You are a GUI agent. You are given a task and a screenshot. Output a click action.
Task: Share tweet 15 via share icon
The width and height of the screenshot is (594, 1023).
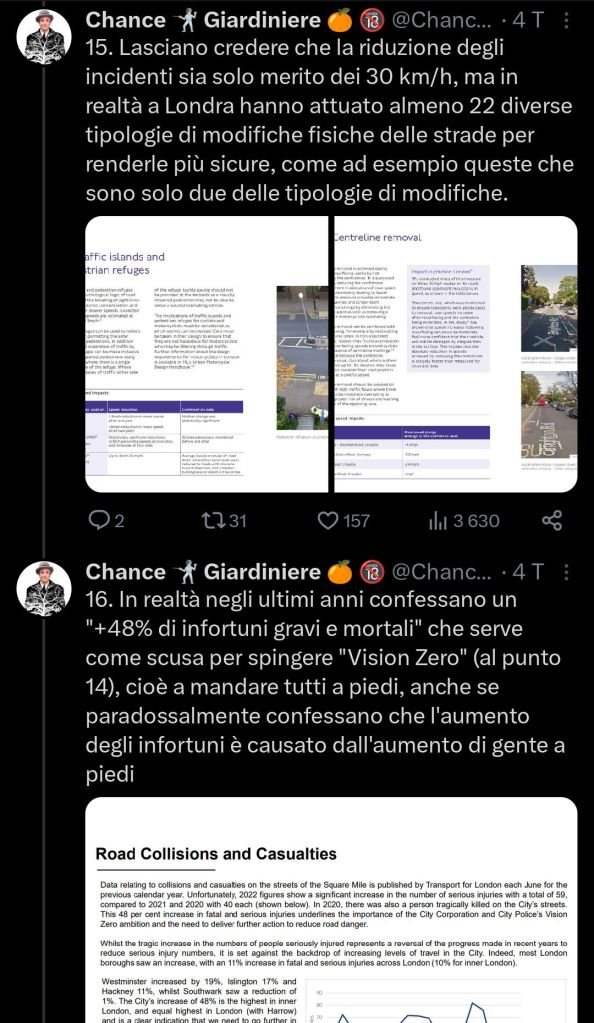(552, 520)
